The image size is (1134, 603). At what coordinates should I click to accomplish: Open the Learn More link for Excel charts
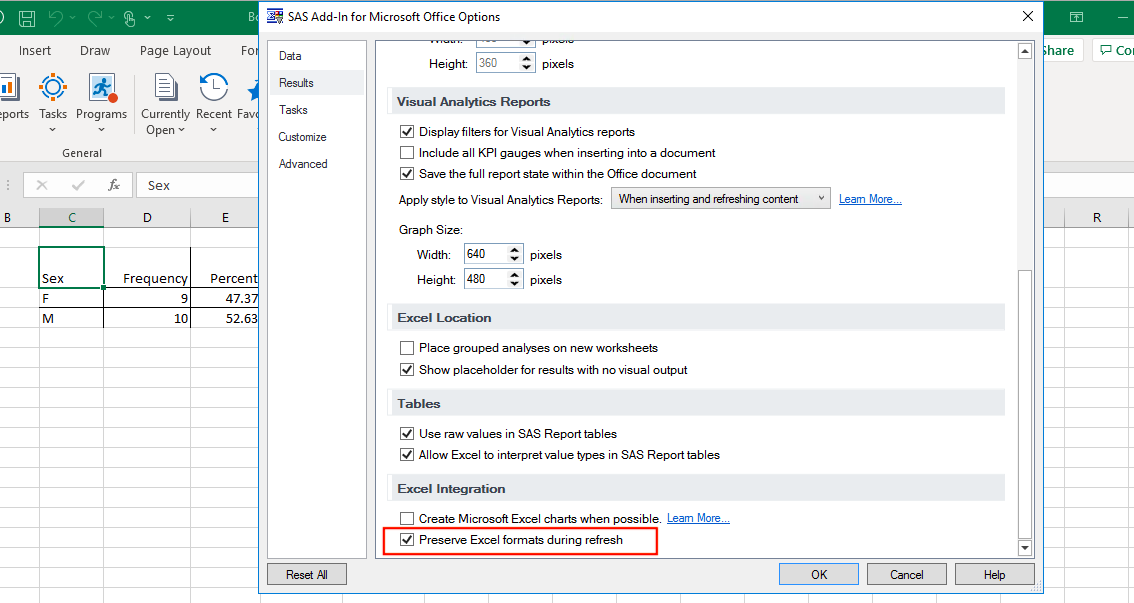pos(697,518)
